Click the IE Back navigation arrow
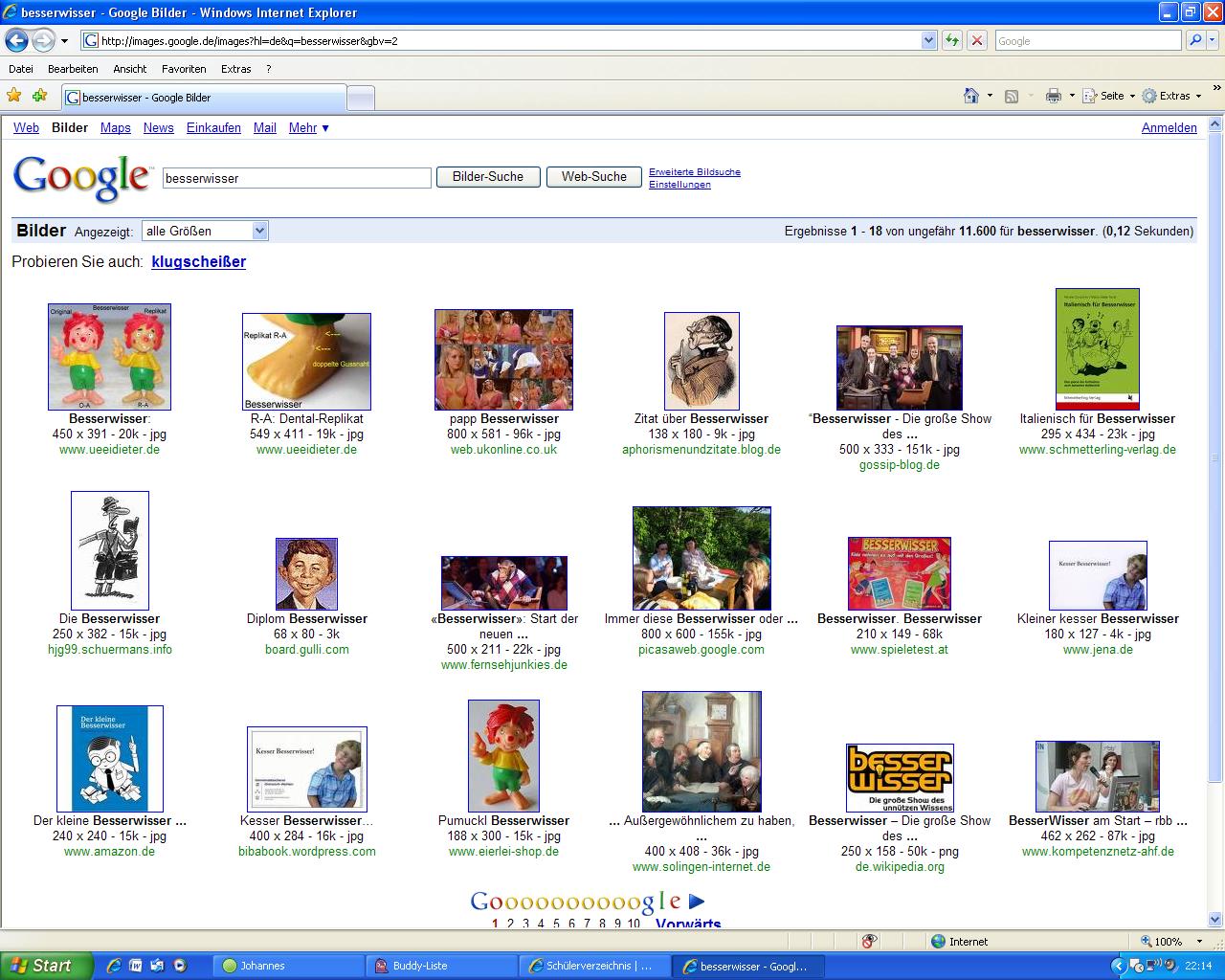Screen dimensions: 1225x980 point(16,40)
